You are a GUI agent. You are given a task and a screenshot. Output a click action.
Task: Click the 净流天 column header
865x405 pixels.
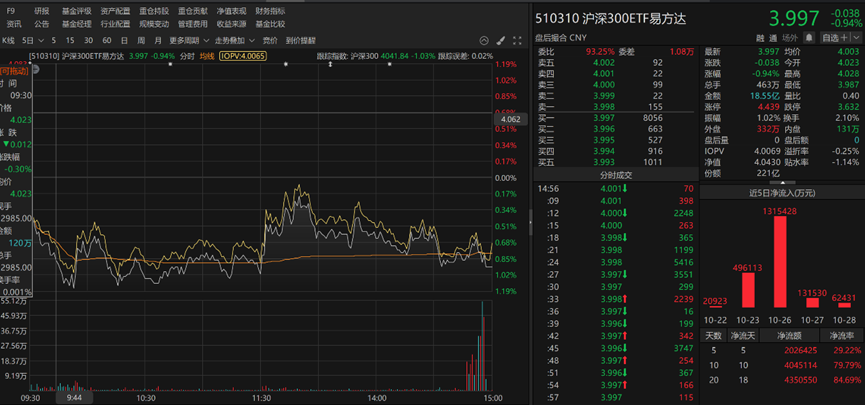(743, 335)
